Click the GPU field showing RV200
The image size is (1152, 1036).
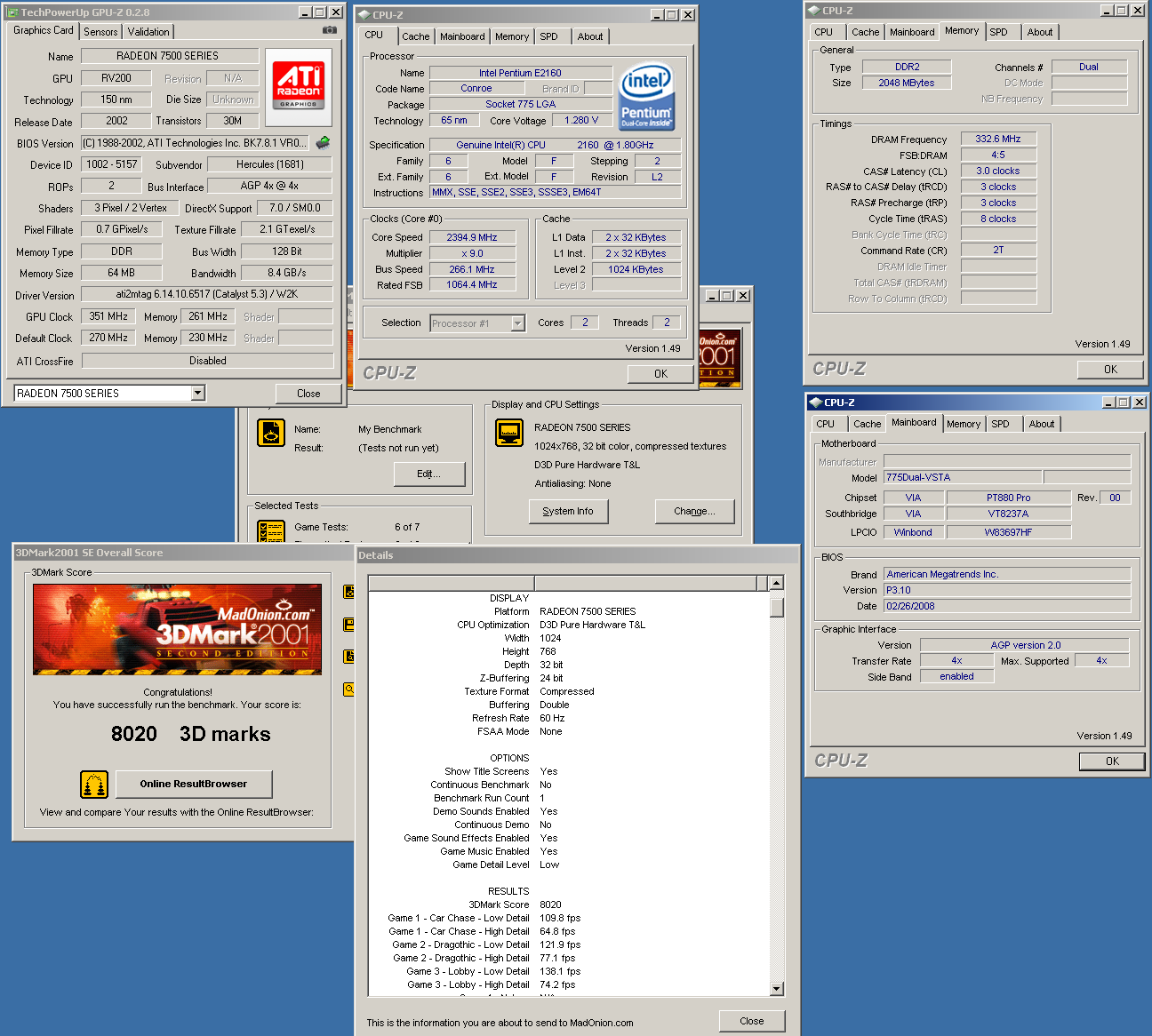pos(116,78)
